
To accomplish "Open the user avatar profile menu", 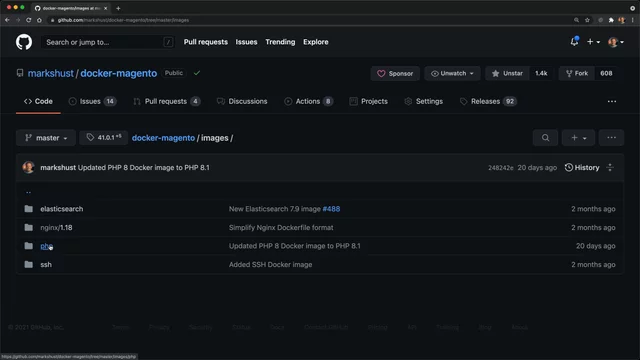I will (x=616, y=42).
